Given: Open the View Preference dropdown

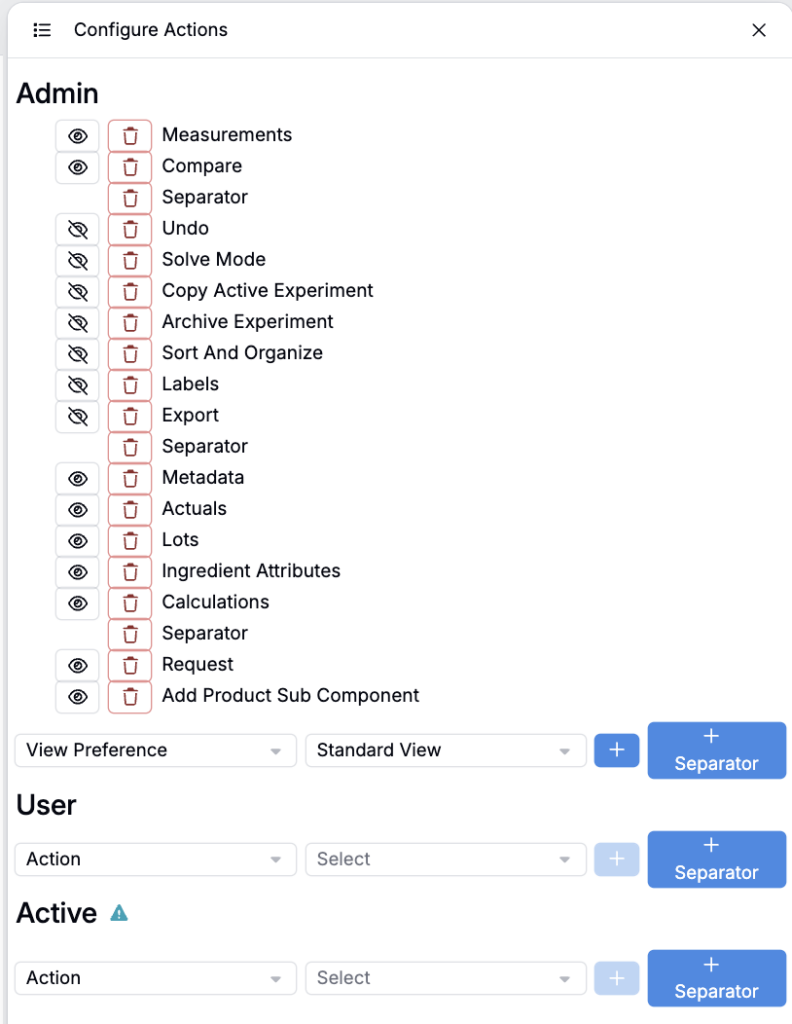Looking at the screenshot, I should click(x=155, y=751).
